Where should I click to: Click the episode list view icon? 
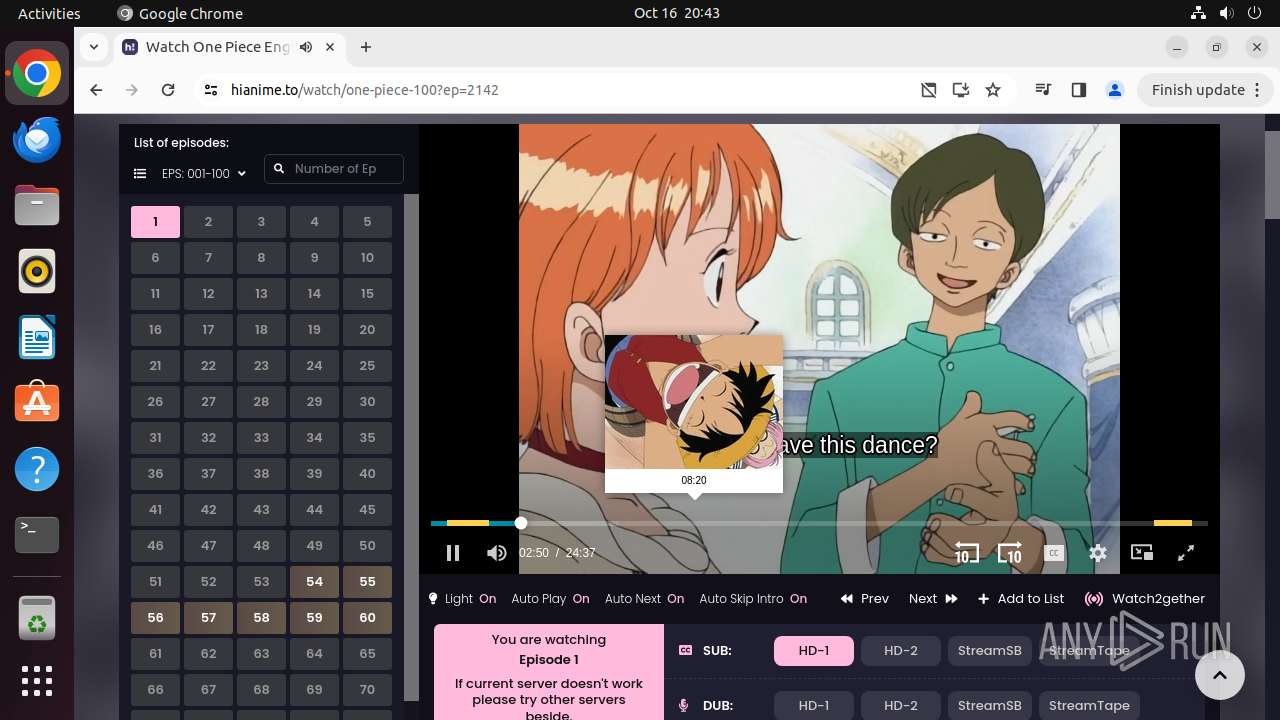point(140,174)
